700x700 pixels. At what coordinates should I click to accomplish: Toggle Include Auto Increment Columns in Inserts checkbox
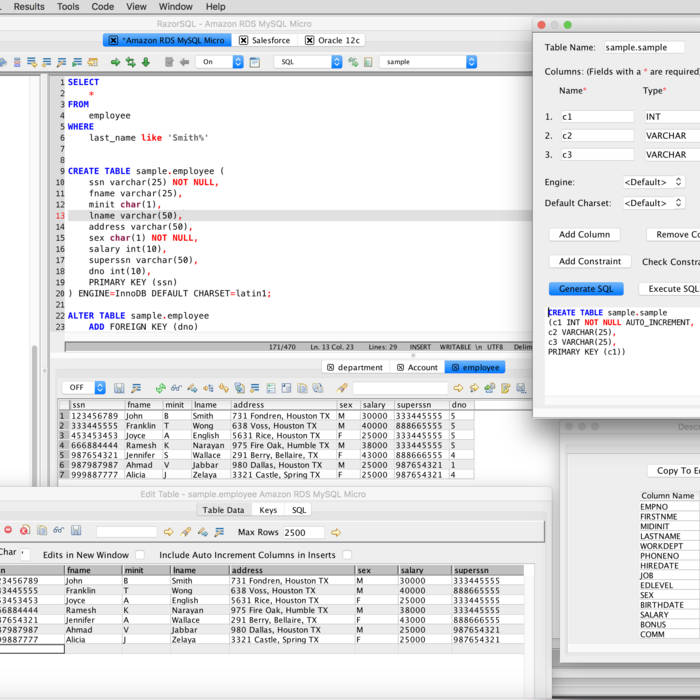pyautogui.click(x=347, y=554)
